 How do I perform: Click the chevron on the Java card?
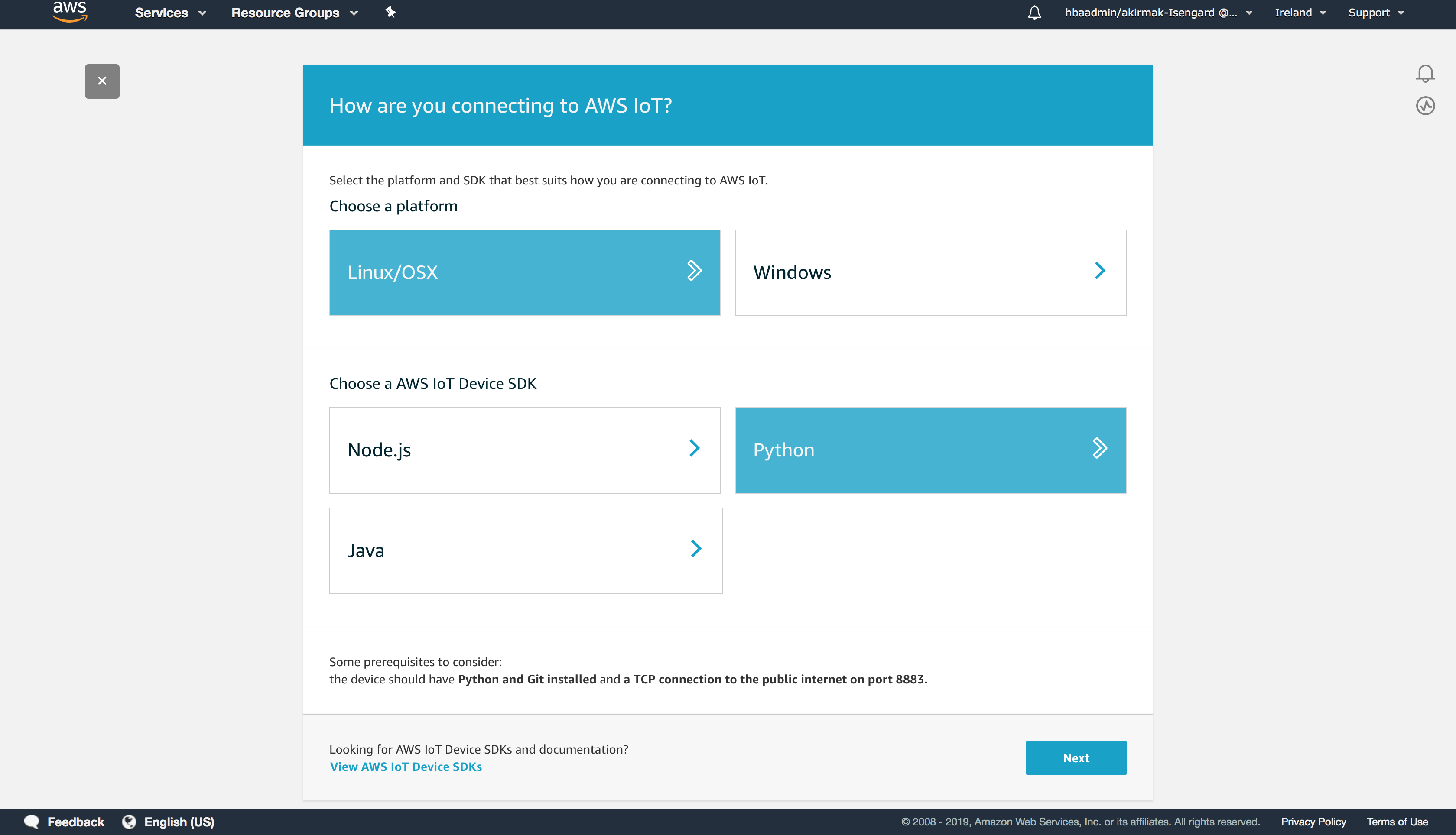point(696,548)
